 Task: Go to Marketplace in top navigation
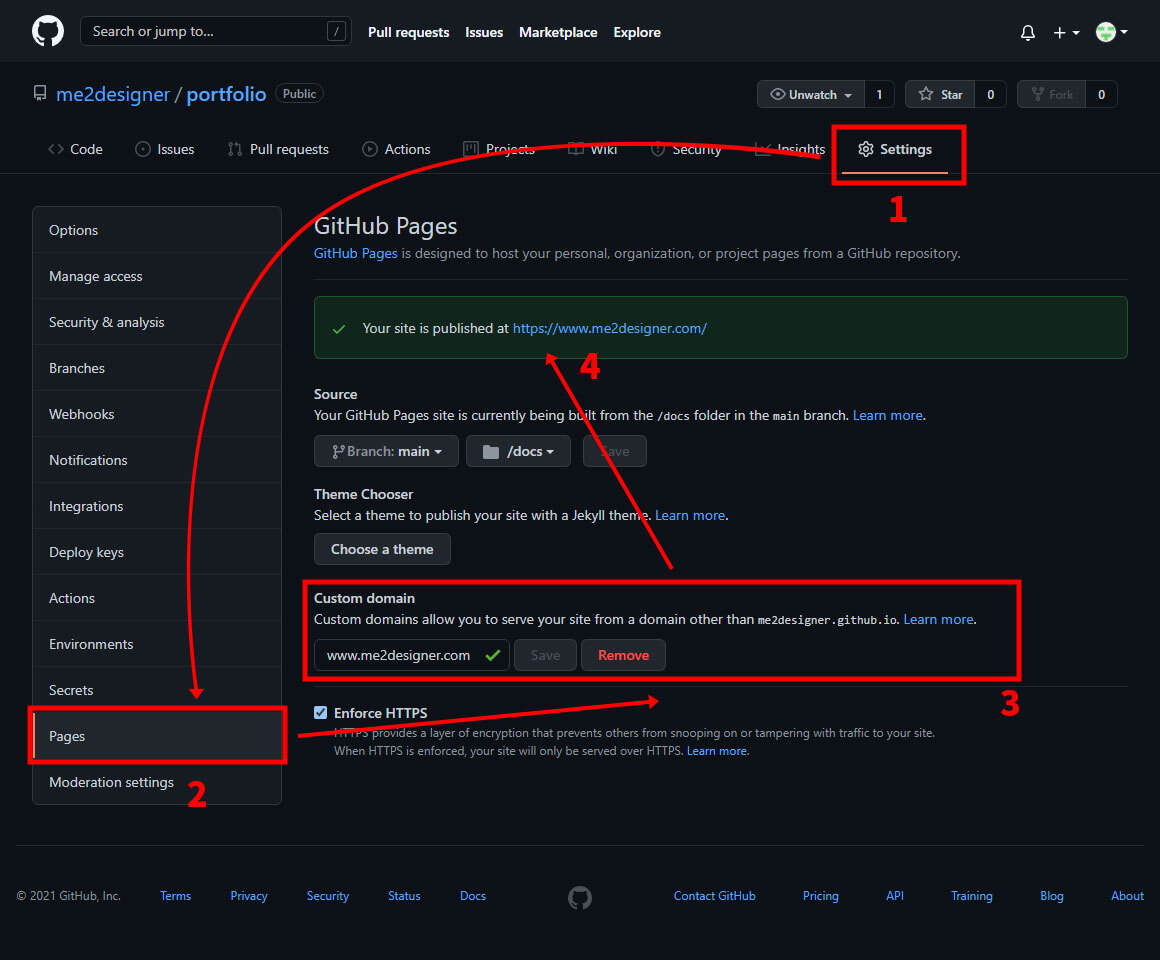point(558,33)
